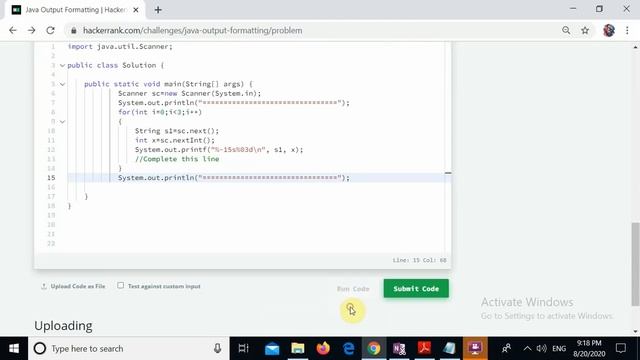Place cursor in the printf format line

(x=219, y=150)
